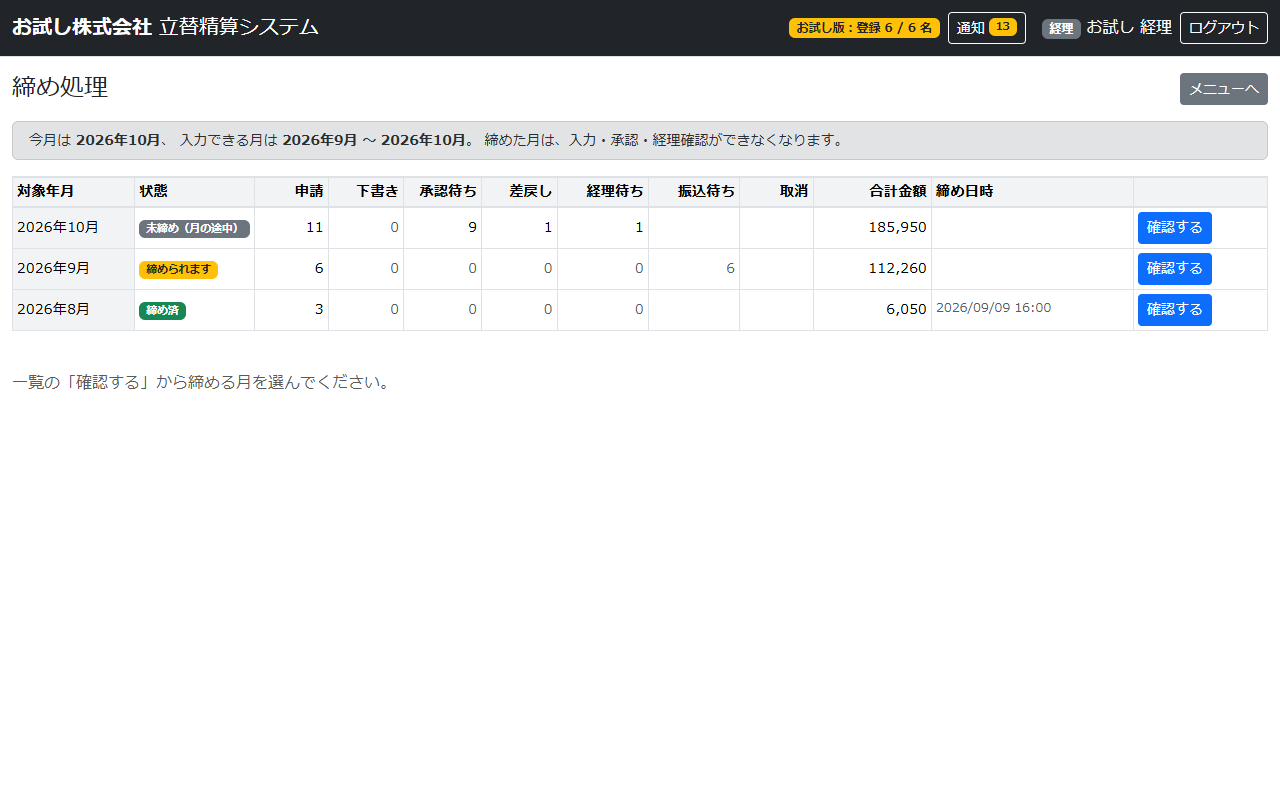1280x800 pixels.
Task: Select the 締め済 status badge
Action: (162, 310)
